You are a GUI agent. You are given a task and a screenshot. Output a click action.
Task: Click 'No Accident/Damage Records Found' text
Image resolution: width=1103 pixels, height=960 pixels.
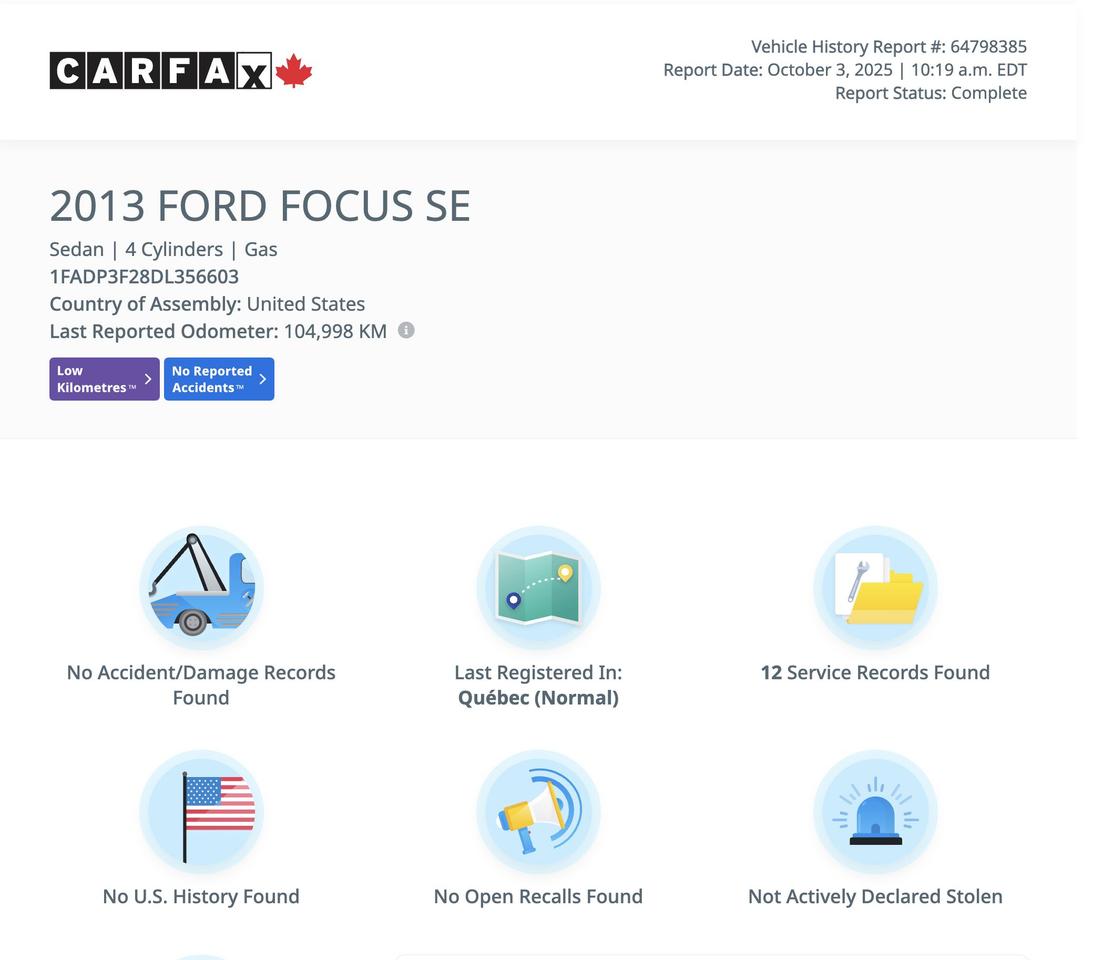point(201,685)
